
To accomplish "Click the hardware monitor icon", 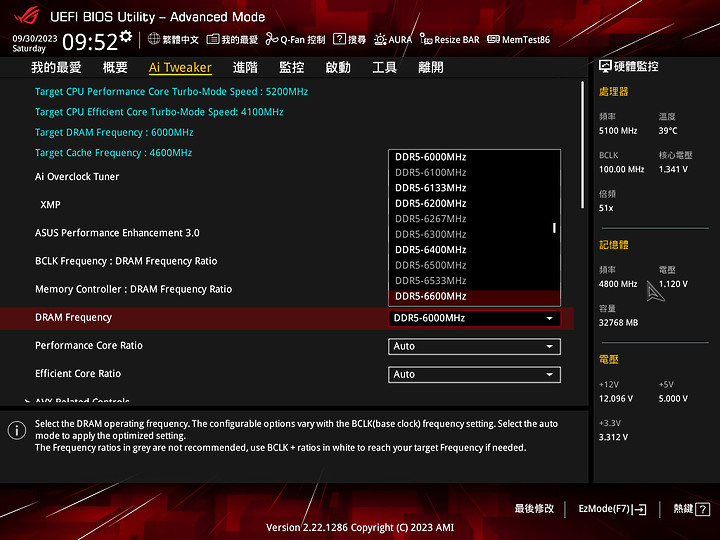I will coord(605,67).
